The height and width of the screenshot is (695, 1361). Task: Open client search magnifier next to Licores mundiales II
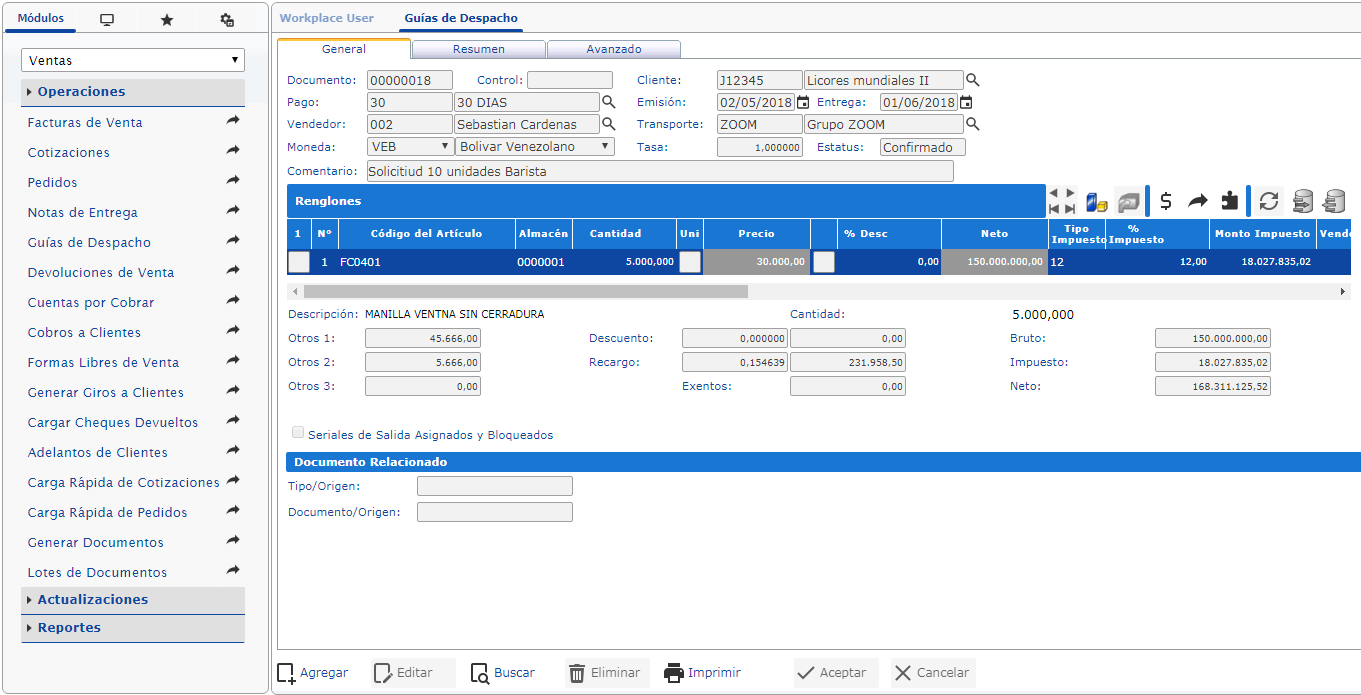973,80
